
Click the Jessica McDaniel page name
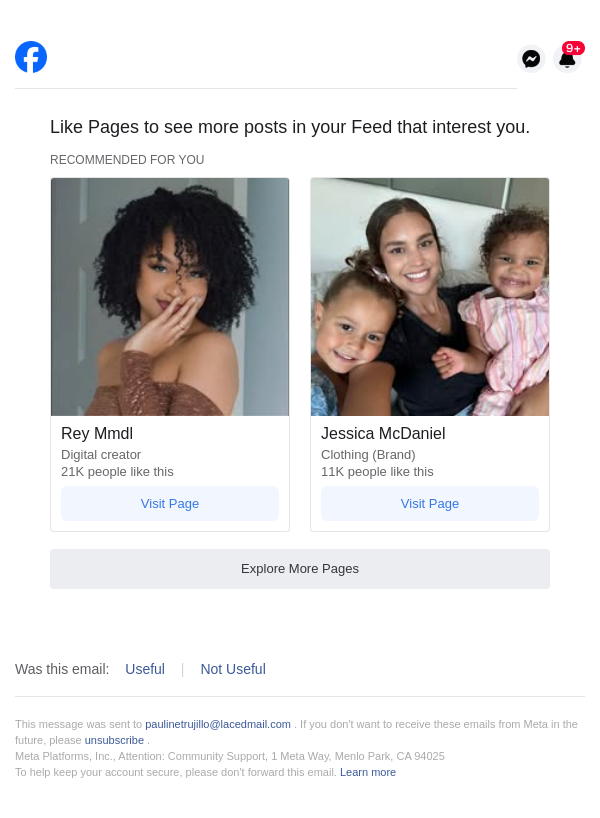pyautogui.click(x=383, y=433)
